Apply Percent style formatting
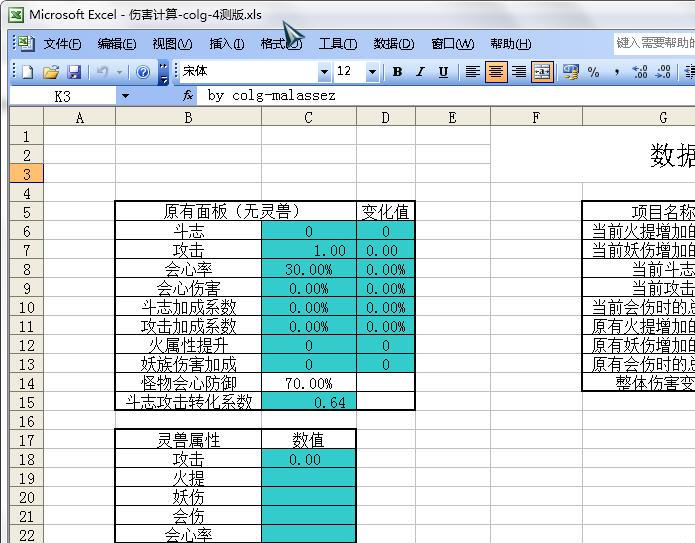Screen dimensions: 695x543 [594, 72]
